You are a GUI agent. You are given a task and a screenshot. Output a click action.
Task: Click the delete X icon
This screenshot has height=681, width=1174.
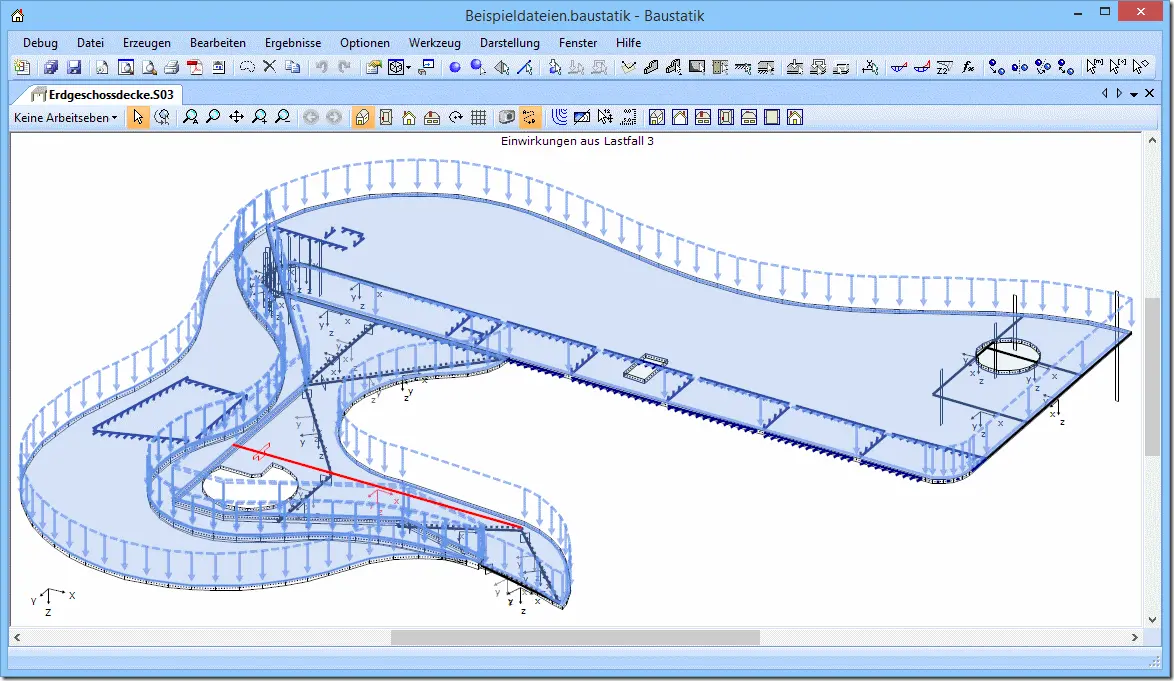point(270,67)
